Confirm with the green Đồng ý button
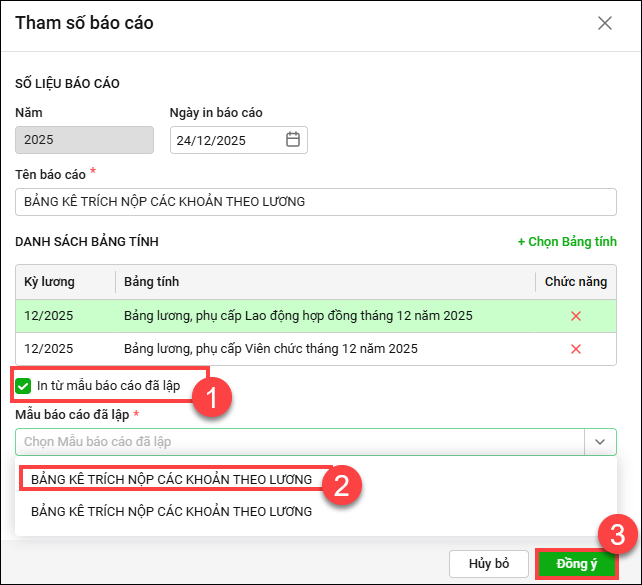Image resolution: width=642 pixels, height=585 pixels. tap(576, 564)
